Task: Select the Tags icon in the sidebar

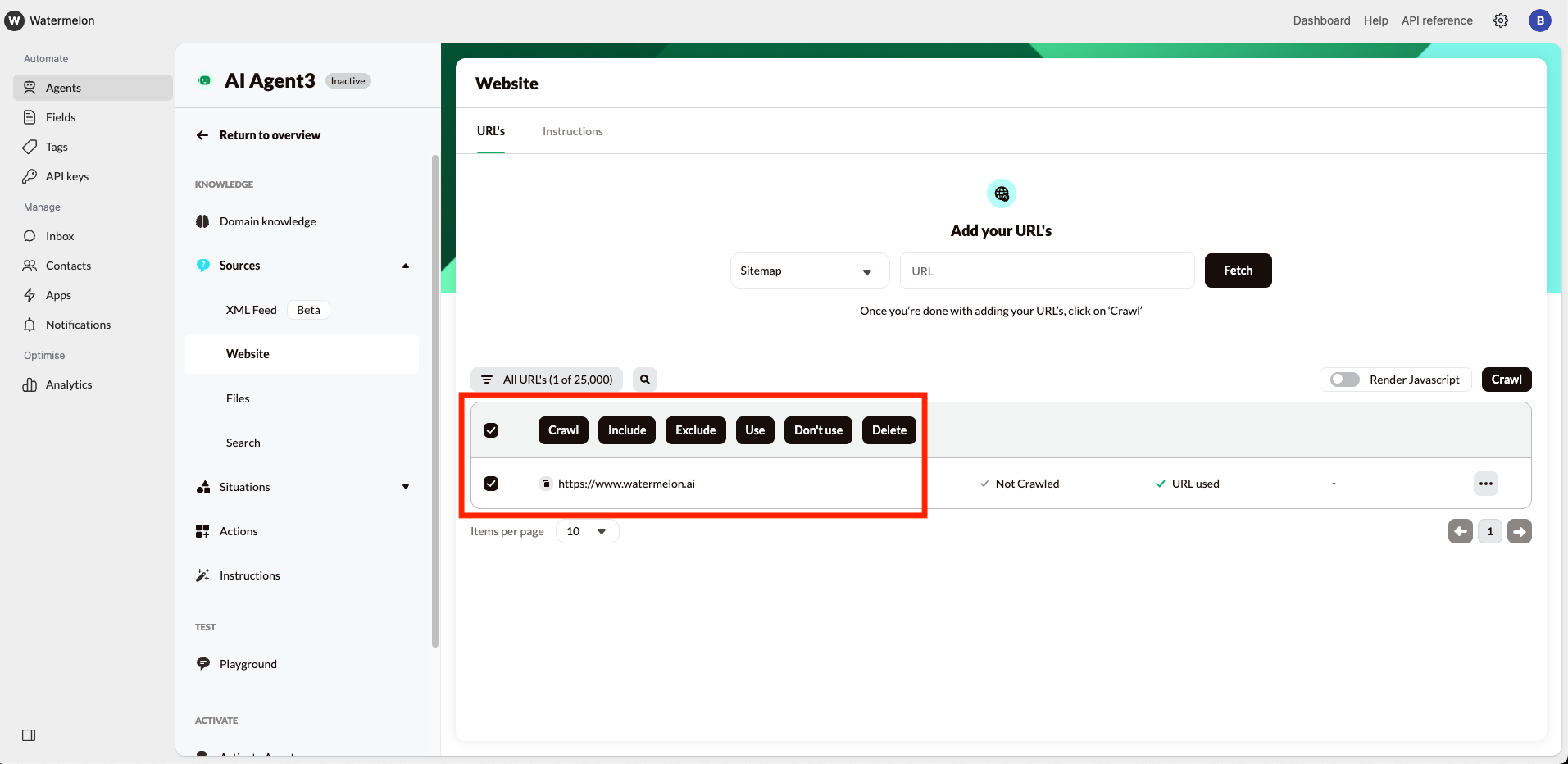Action: click(x=30, y=146)
